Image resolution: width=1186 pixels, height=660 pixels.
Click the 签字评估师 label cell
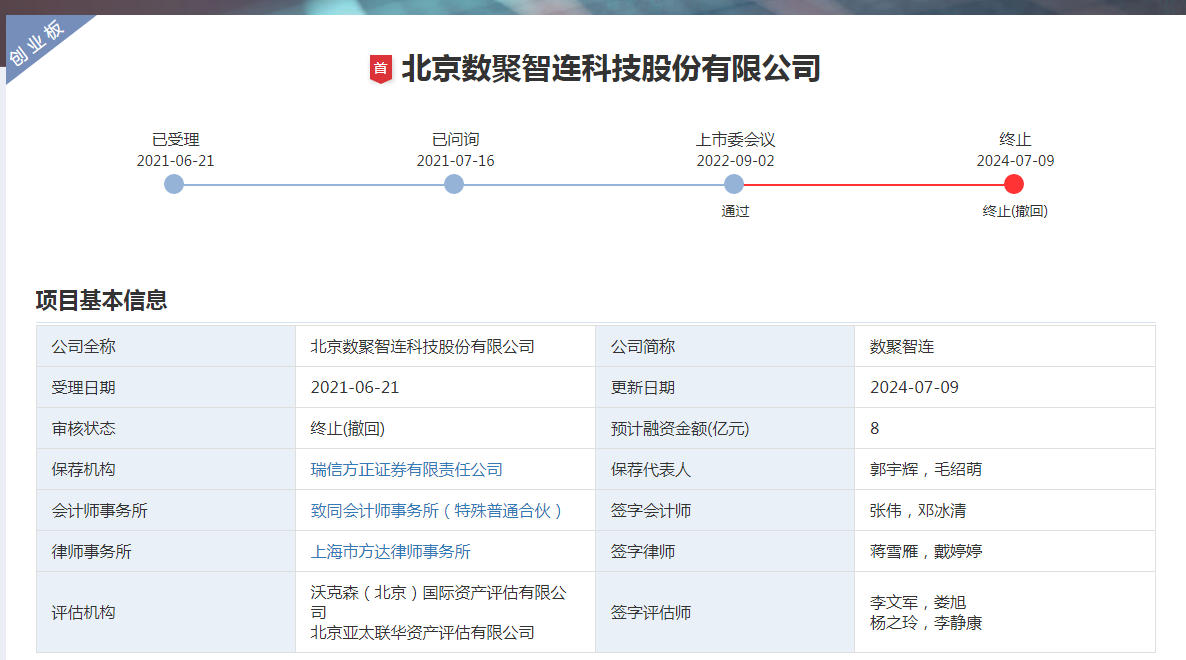(725, 612)
